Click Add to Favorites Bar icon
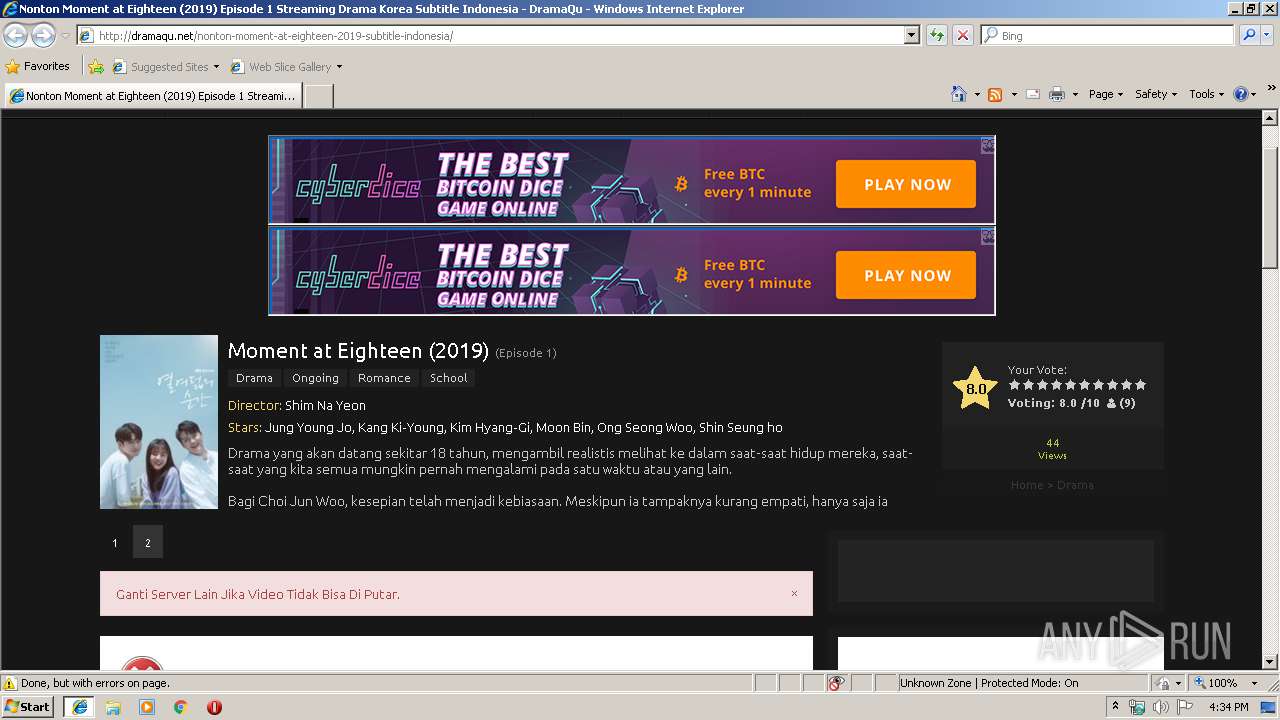The image size is (1280, 720). click(96, 67)
